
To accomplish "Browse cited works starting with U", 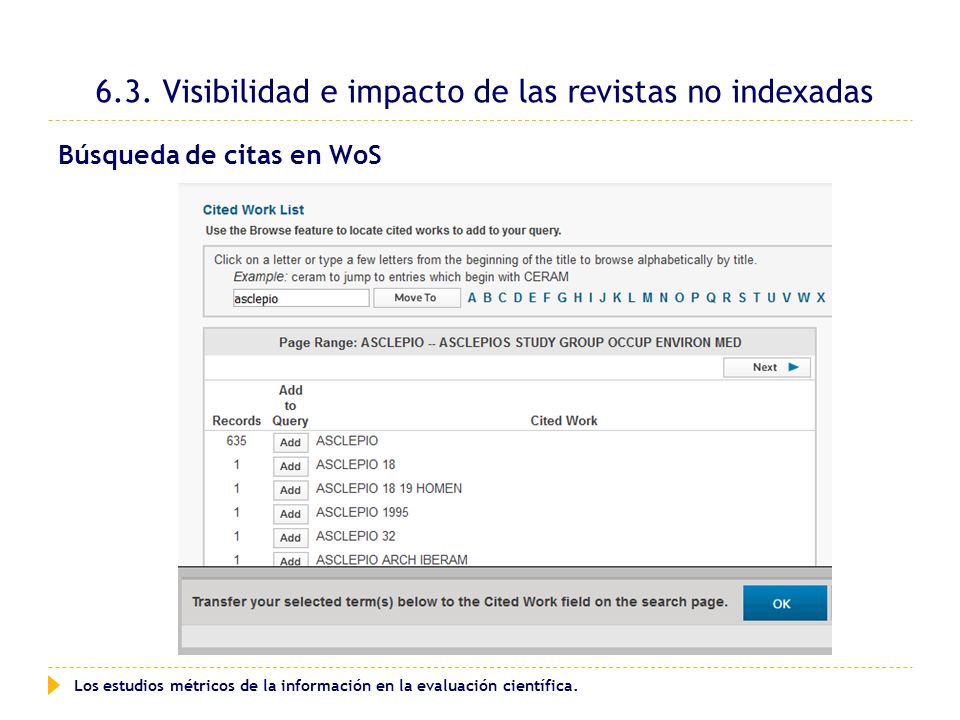I will [x=771, y=298].
